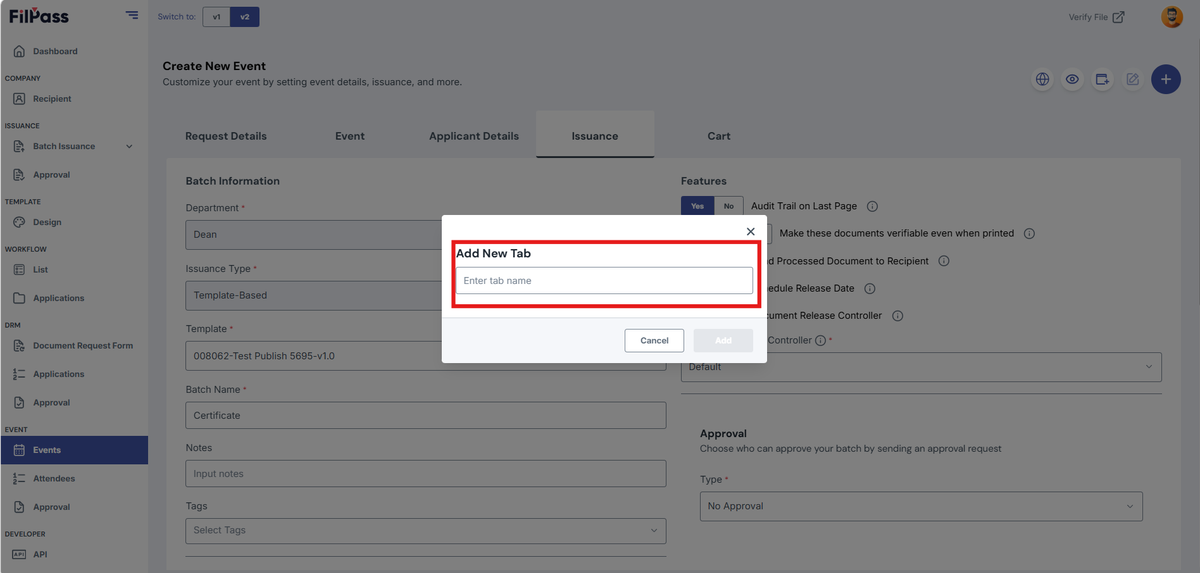Click the Cancel button in the dialog
The height and width of the screenshot is (573, 1200).
point(654,340)
